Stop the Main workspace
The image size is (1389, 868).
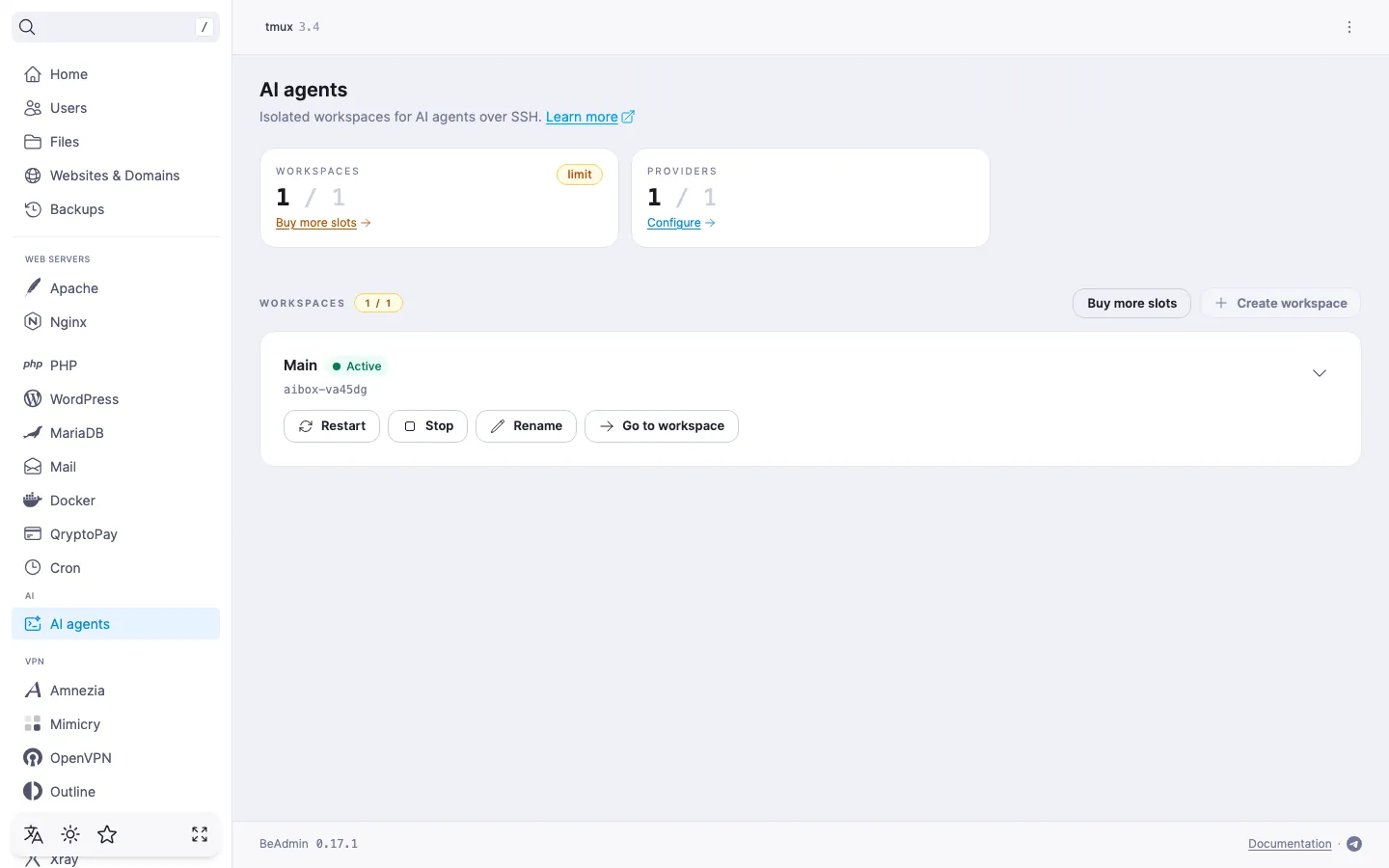(427, 426)
